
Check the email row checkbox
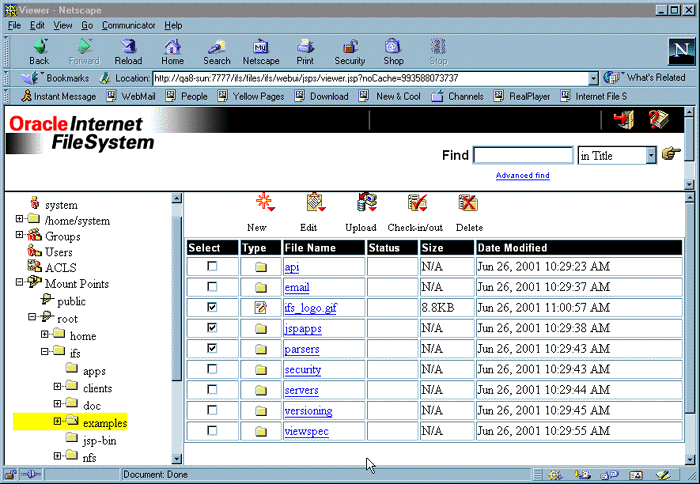tap(212, 287)
